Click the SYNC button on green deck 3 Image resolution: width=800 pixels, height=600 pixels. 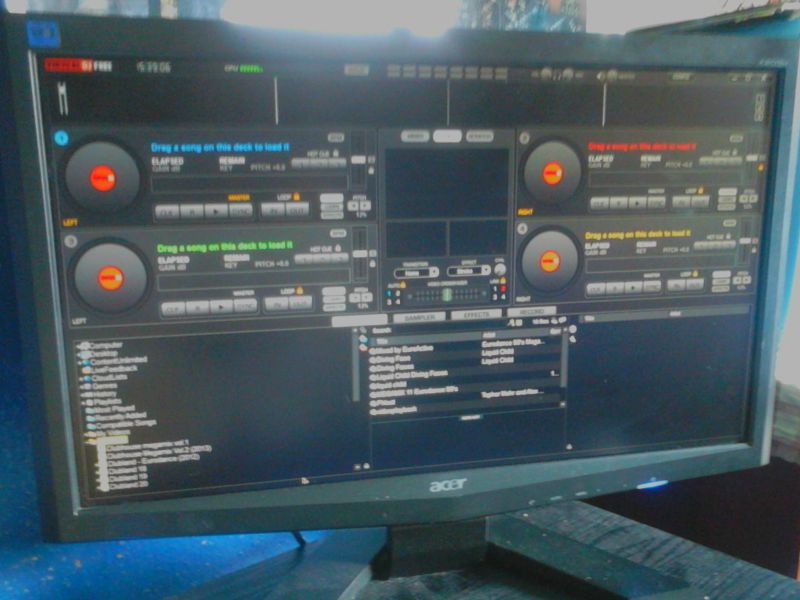[x=245, y=307]
